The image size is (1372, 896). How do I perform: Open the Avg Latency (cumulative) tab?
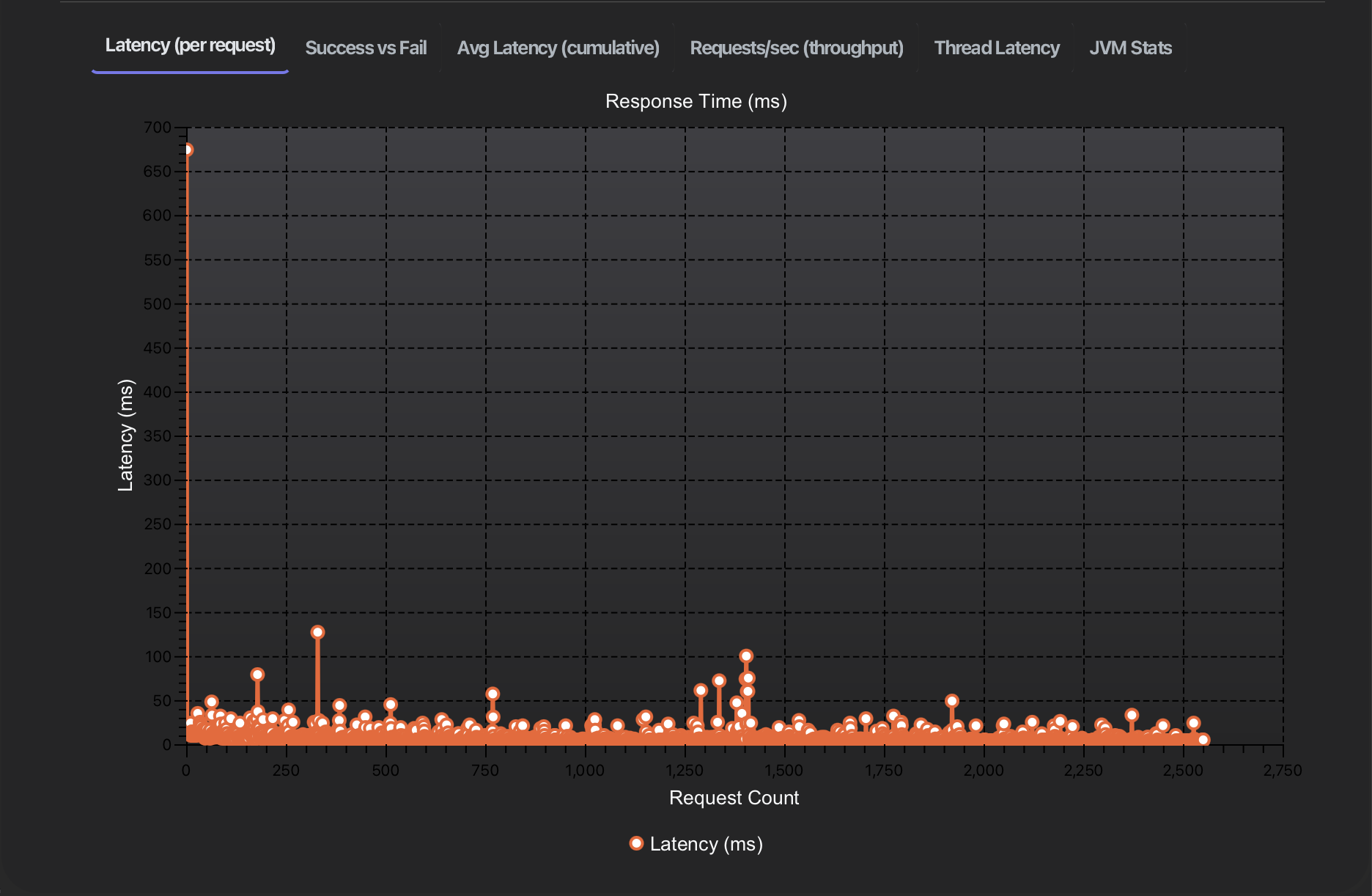[x=558, y=47]
